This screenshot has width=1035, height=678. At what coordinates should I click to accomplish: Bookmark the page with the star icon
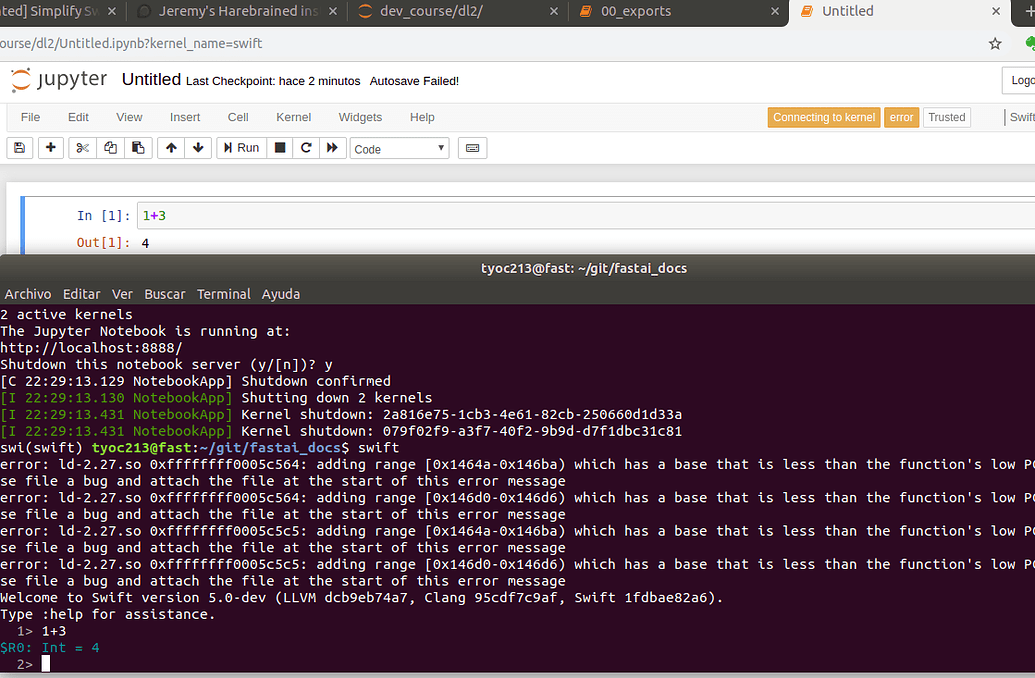994,43
